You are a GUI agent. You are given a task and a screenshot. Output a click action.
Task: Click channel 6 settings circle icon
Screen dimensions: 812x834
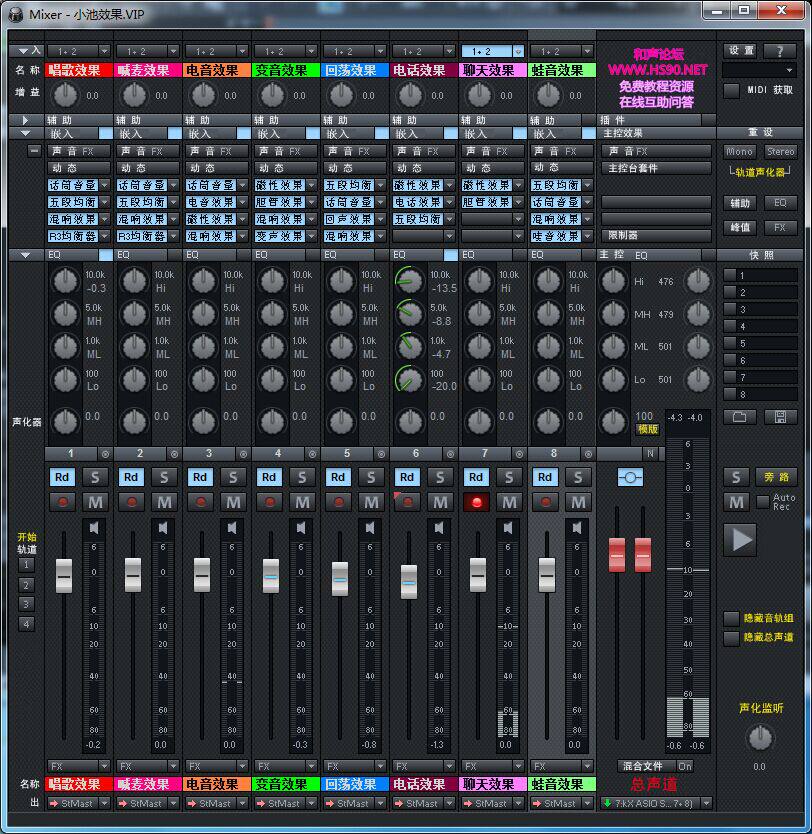450,454
